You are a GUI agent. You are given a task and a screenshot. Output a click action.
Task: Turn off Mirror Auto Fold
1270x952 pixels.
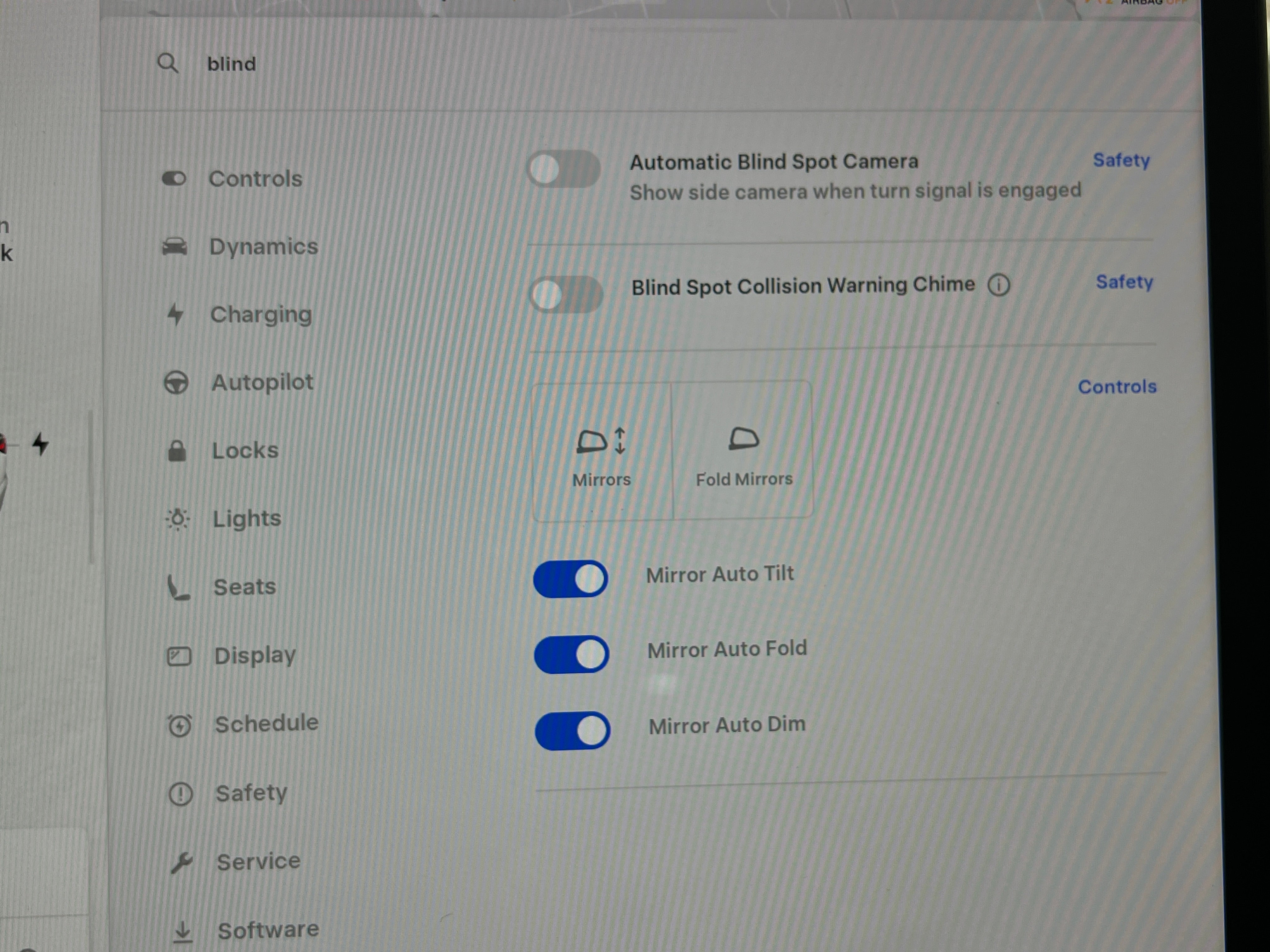point(571,654)
